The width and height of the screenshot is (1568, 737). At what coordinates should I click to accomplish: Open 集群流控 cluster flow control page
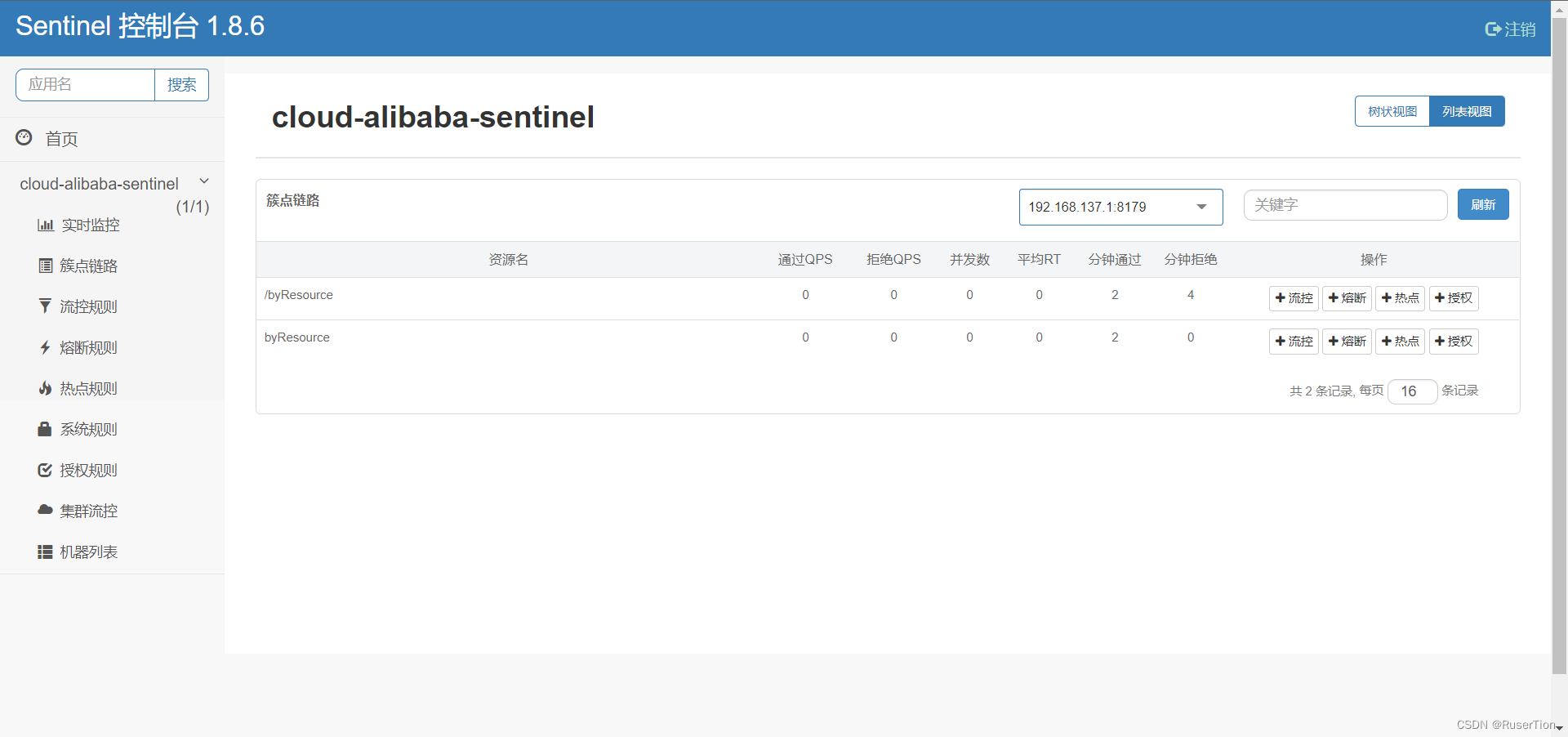coord(89,511)
